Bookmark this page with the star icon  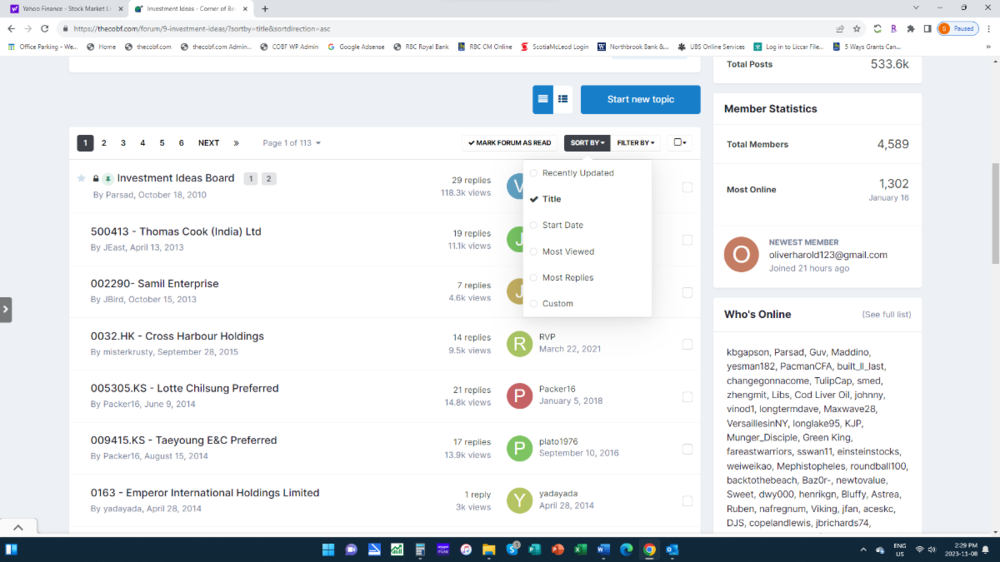click(x=857, y=29)
